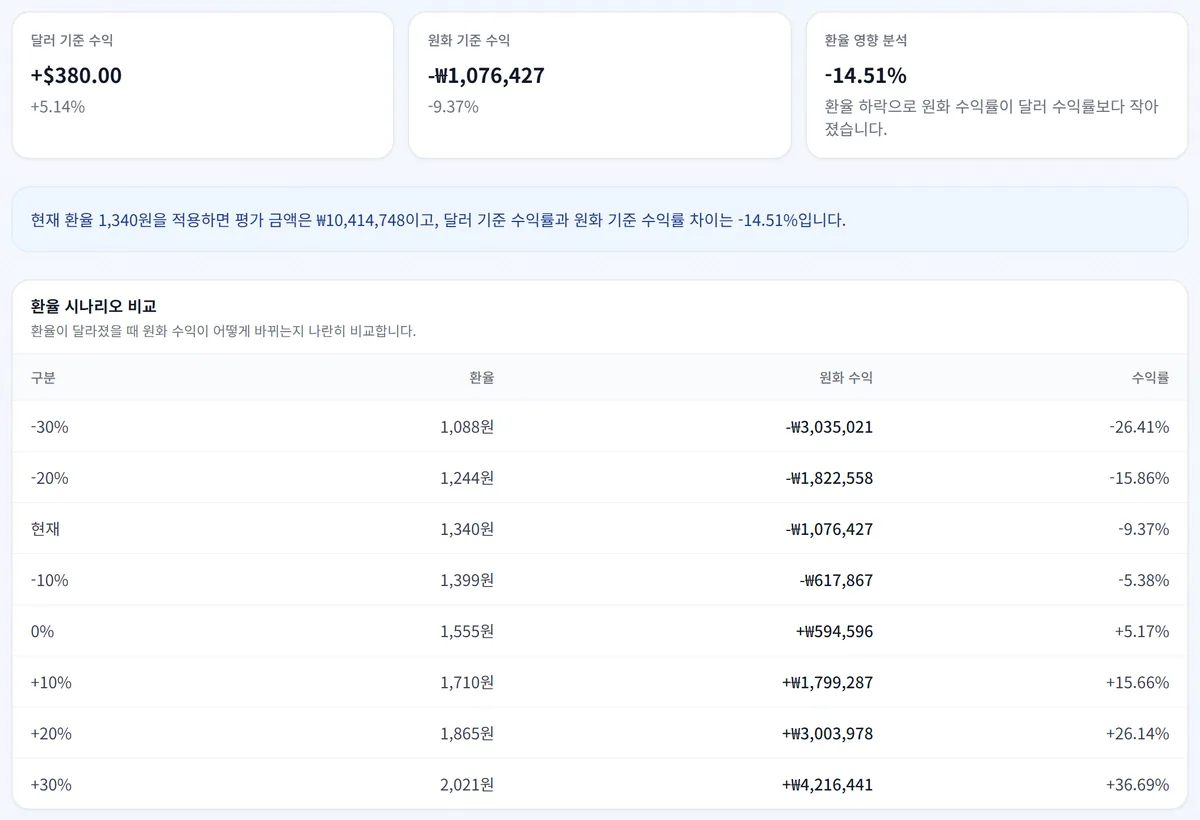The width and height of the screenshot is (1200, 820).
Task: Click the +₩594,596 profit cell
Action: coord(834,632)
